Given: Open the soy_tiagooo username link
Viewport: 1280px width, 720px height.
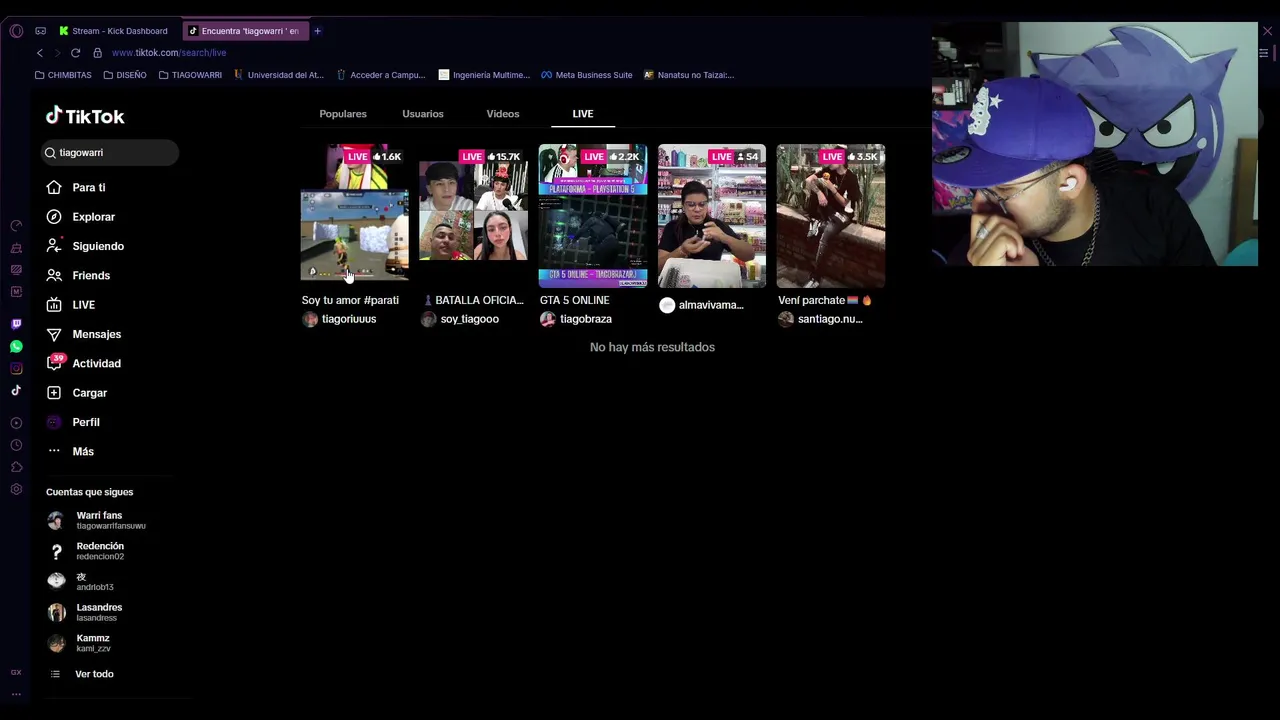Looking at the screenshot, I should 470,319.
